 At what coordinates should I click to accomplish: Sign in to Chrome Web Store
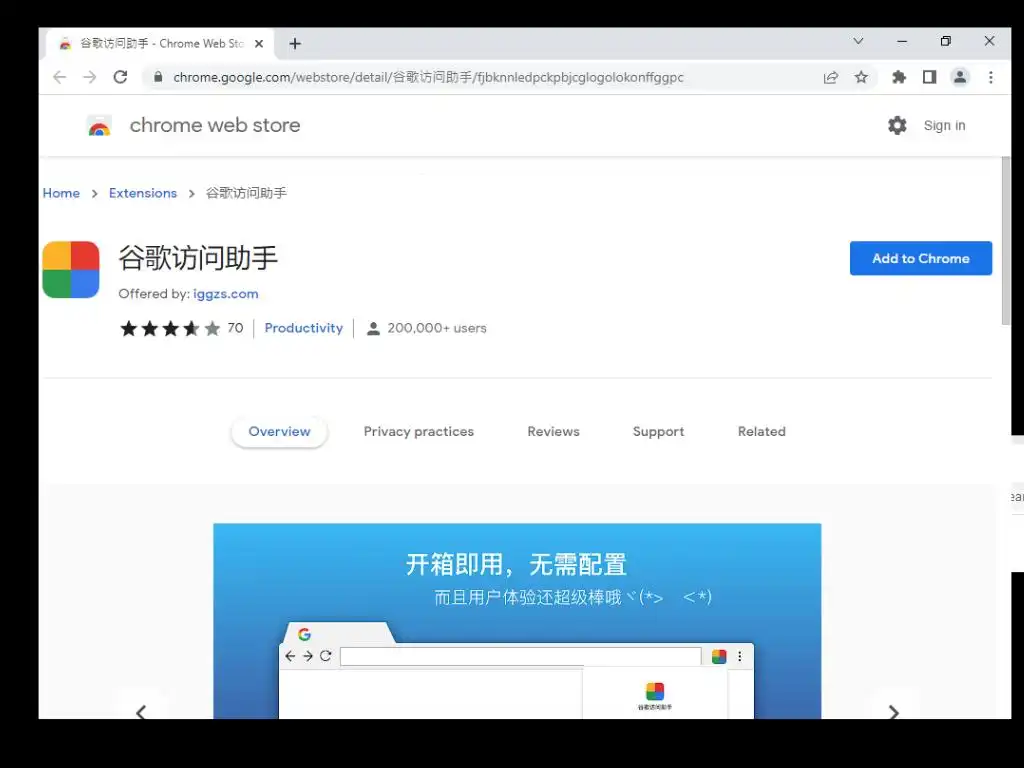click(x=944, y=125)
